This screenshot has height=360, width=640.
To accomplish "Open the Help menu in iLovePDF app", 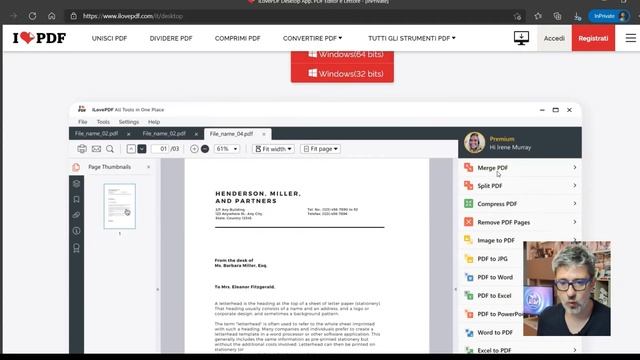I will pos(154,122).
